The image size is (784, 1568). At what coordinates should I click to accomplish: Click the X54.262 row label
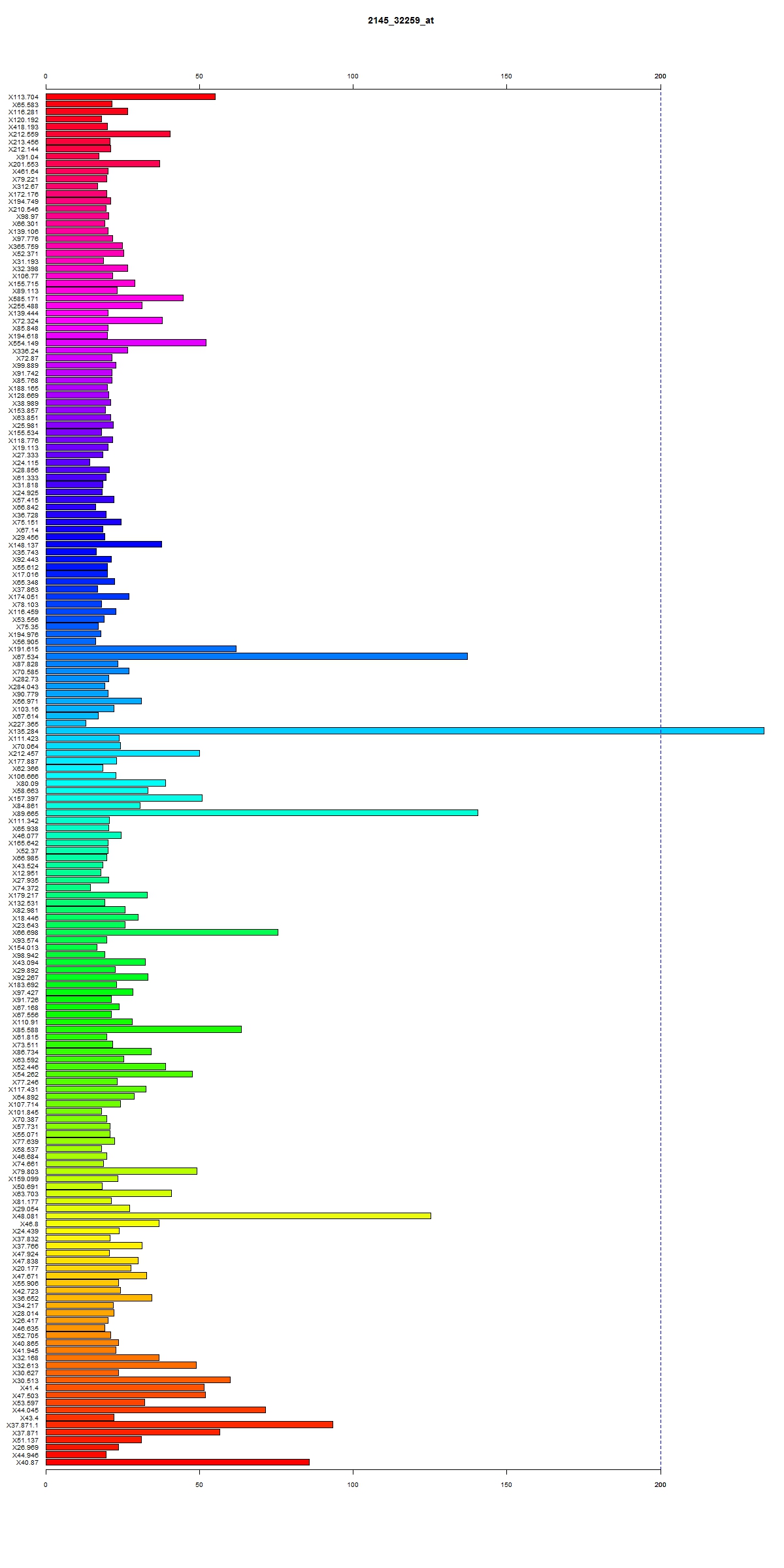point(25,1074)
